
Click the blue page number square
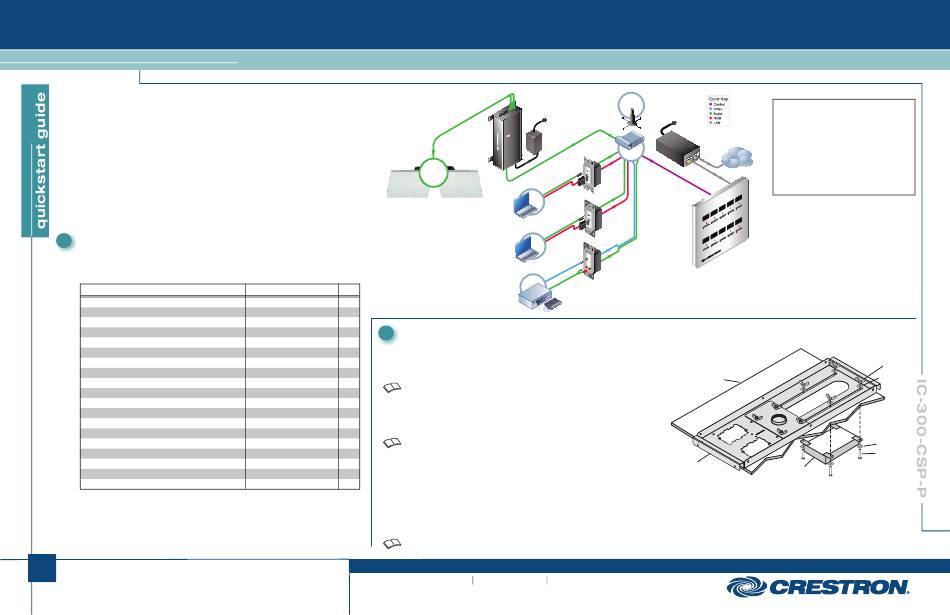pyautogui.click(x=42, y=567)
